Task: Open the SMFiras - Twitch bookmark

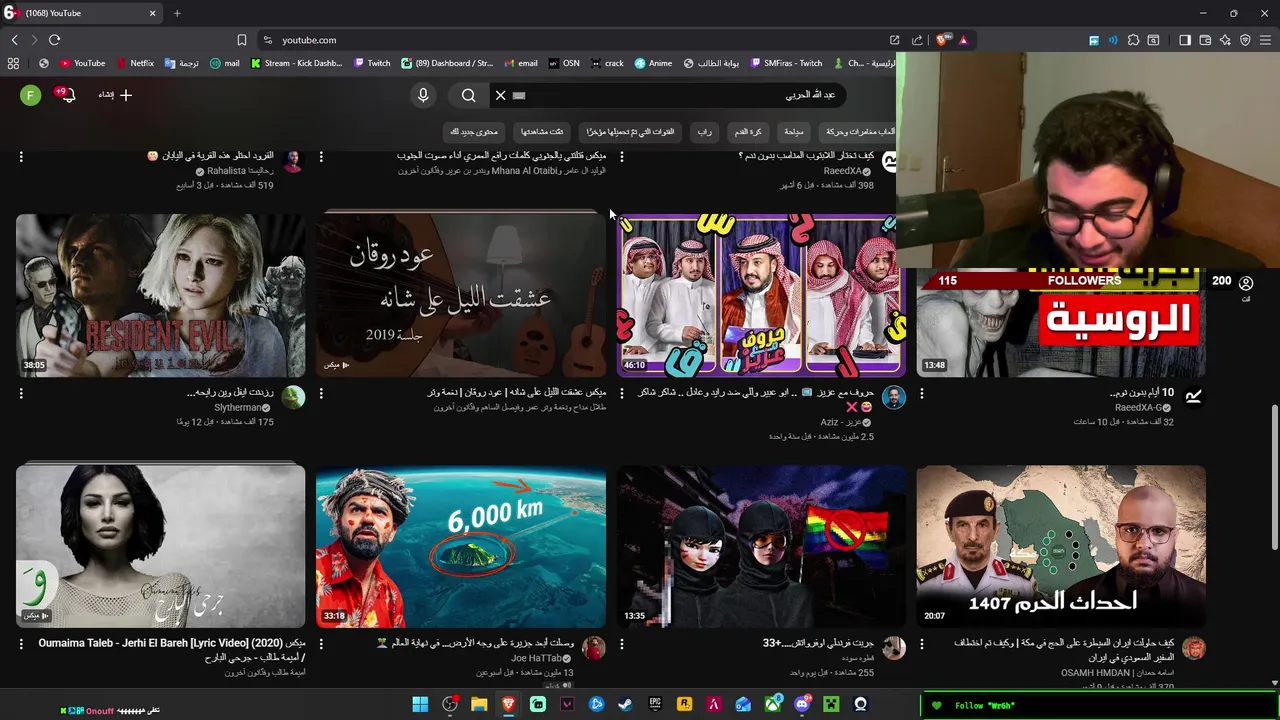Action: [x=785, y=63]
